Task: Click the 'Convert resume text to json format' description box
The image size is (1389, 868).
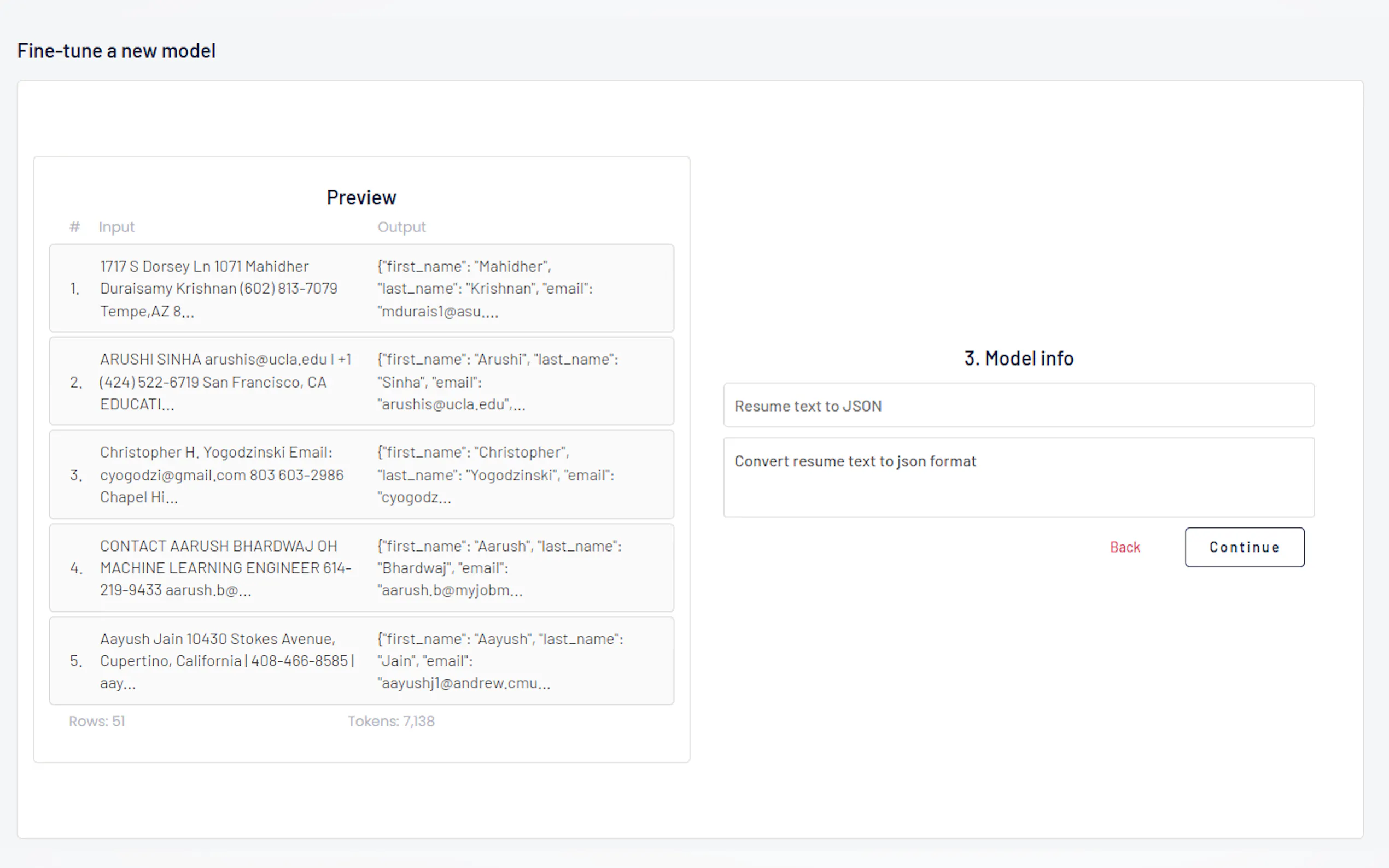Action: coord(1018,477)
